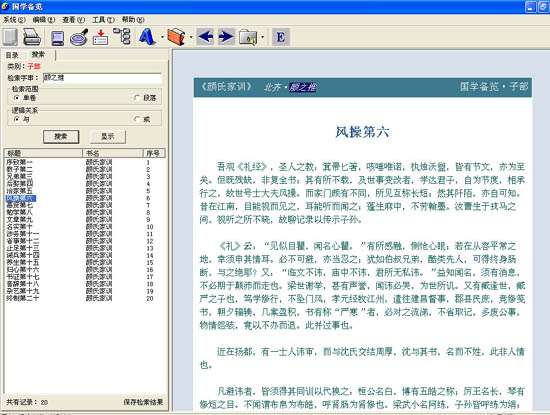Viewport: 550px width, 415px height.
Task: Go forward with the right arrow
Action: click(x=226, y=36)
